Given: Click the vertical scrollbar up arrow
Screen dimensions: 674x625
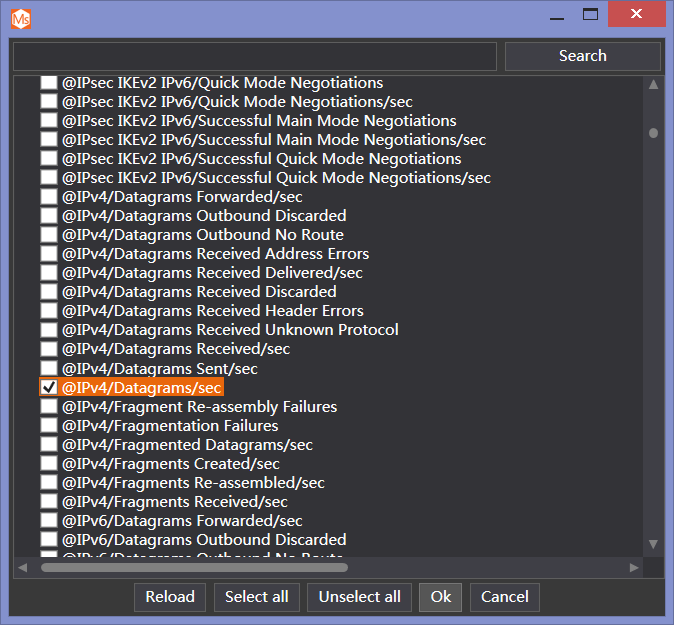Looking at the screenshot, I should pyautogui.click(x=653, y=84).
